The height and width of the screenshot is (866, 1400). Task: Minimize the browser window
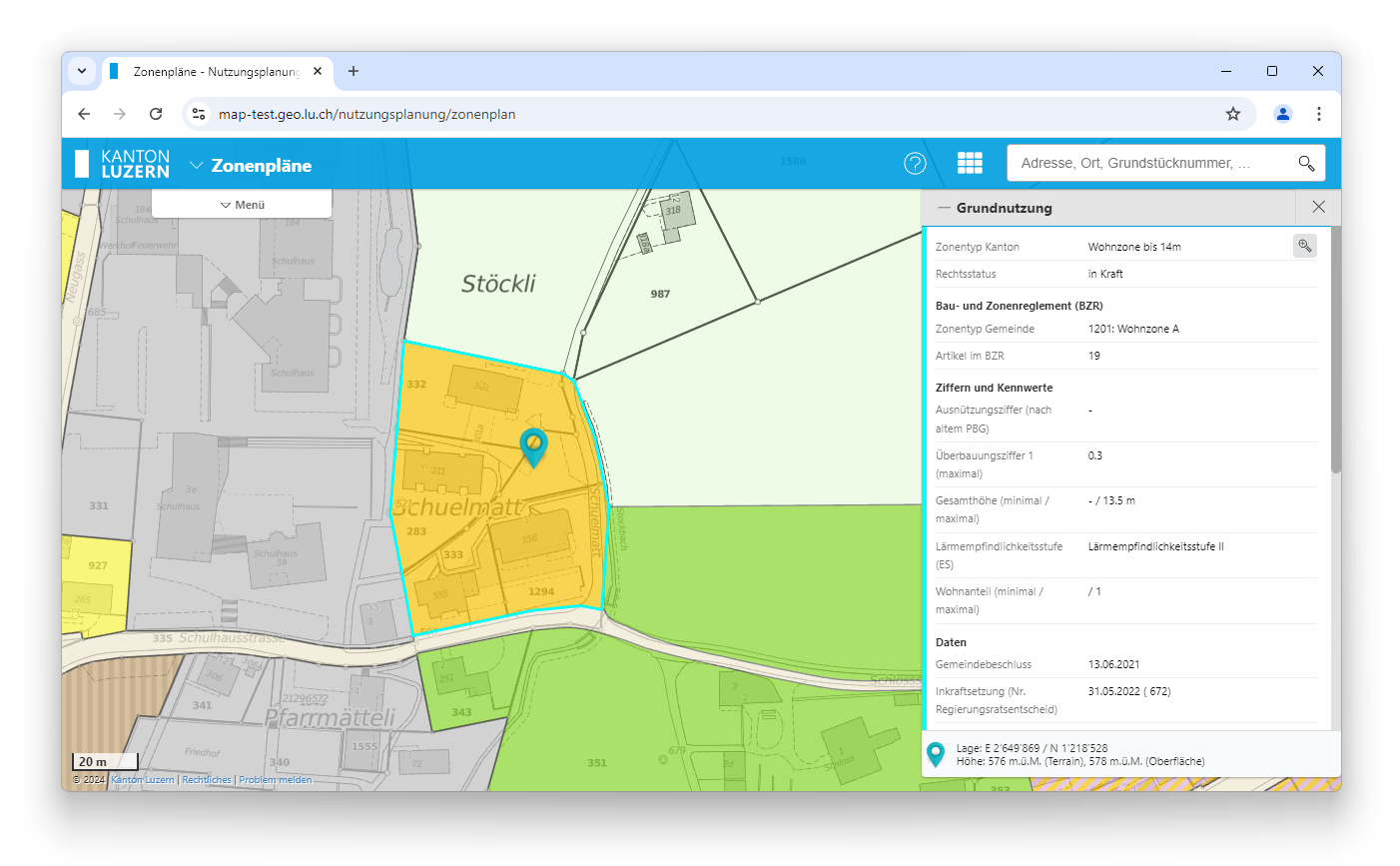click(x=1226, y=71)
